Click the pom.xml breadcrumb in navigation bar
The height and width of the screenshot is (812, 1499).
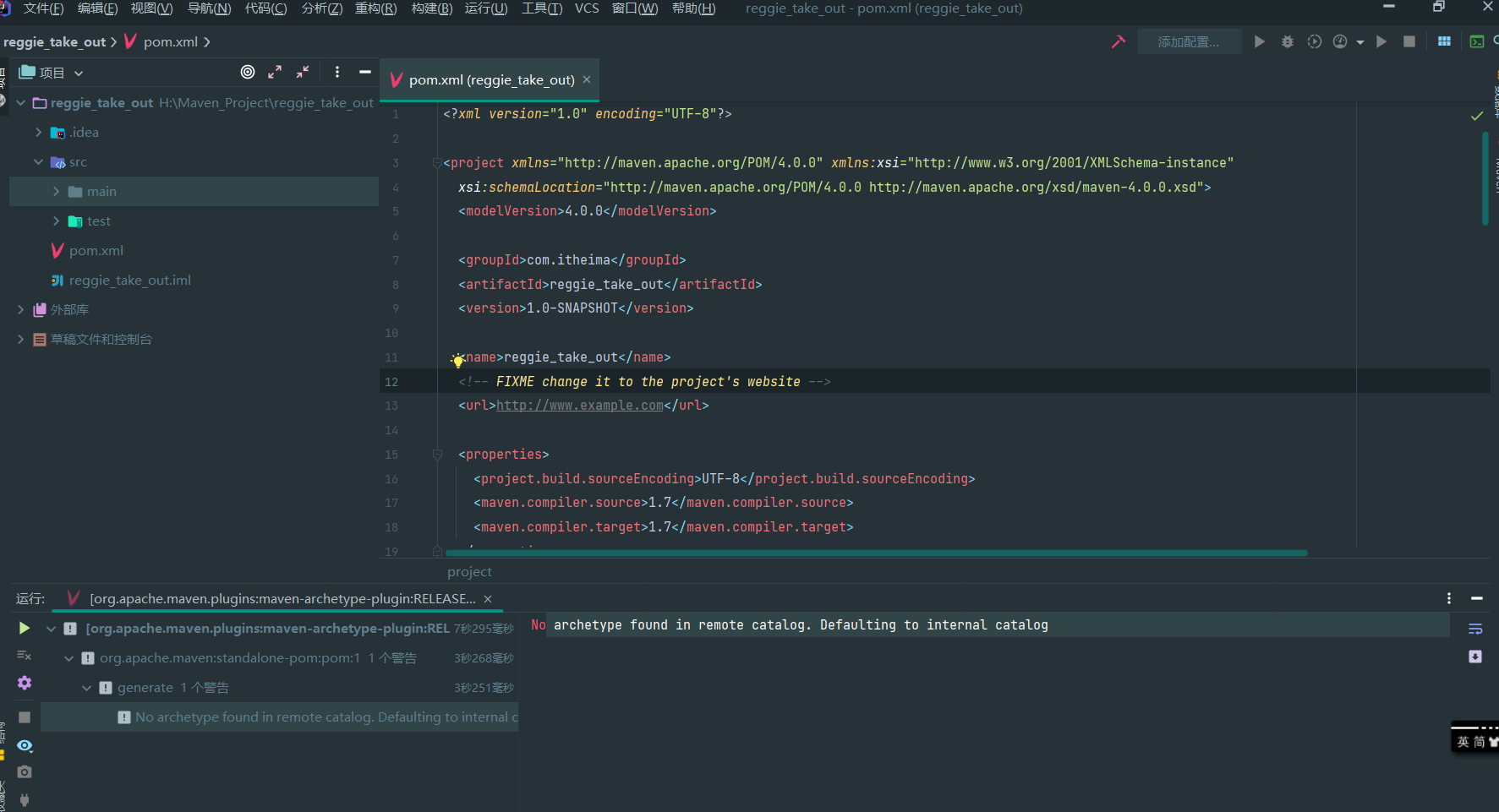pos(170,41)
